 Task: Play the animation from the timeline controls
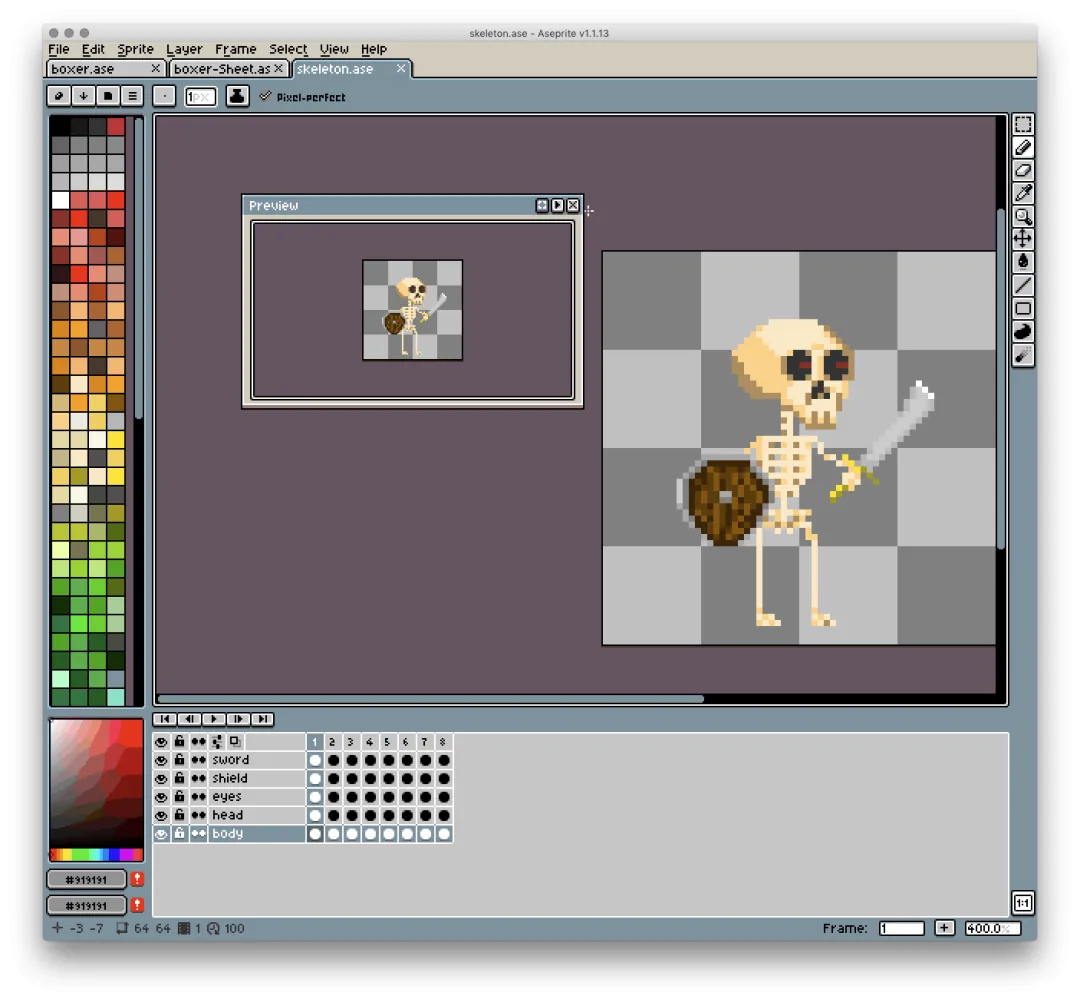click(x=214, y=719)
